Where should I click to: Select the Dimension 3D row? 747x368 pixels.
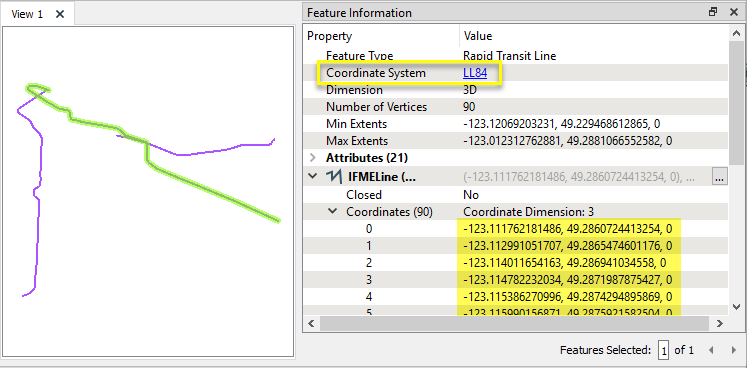516,90
